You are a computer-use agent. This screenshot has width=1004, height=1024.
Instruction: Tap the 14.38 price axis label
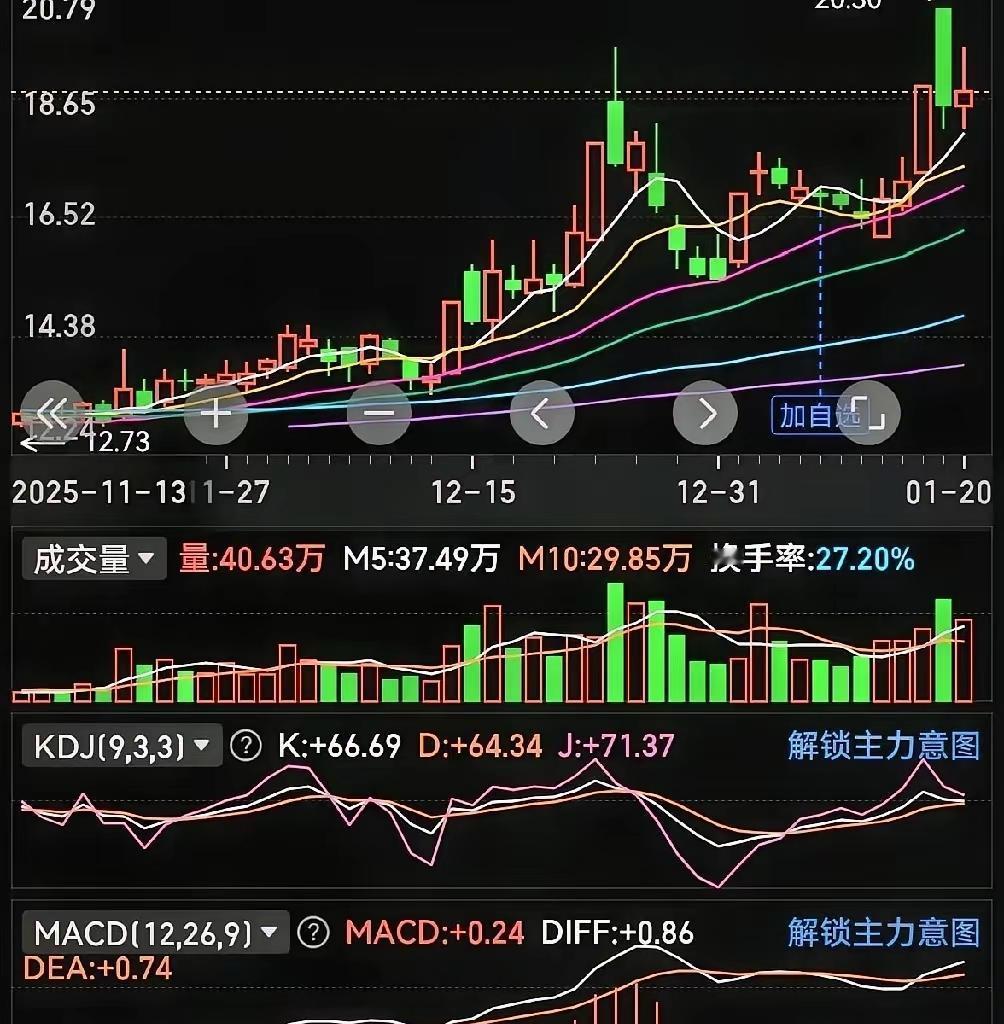59,326
